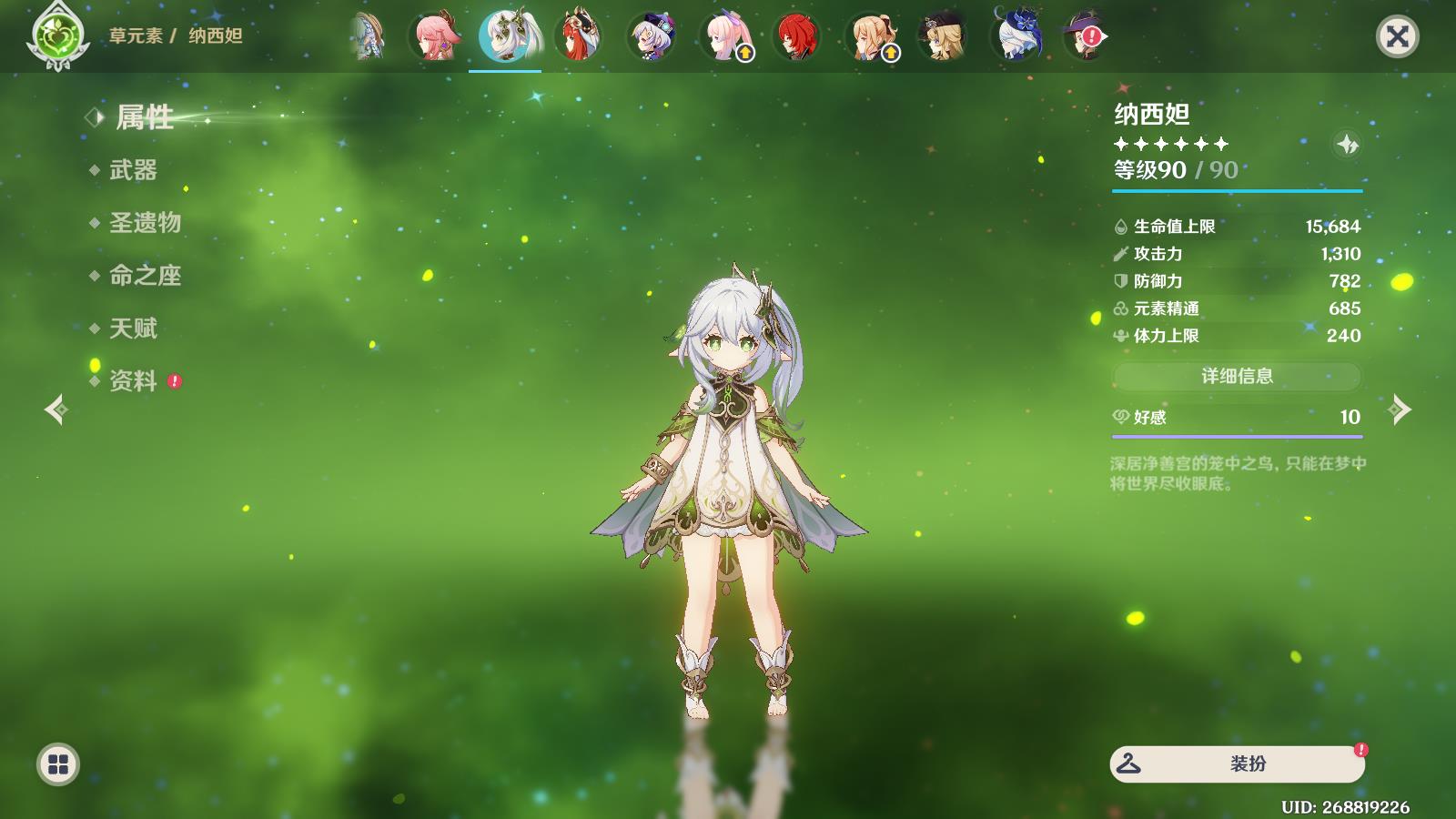
Task: Click the Dendro element emblem icon
Action: (x=58, y=37)
